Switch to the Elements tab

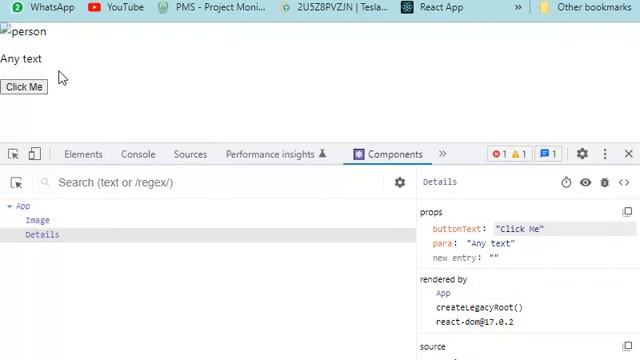tap(83, 154)
